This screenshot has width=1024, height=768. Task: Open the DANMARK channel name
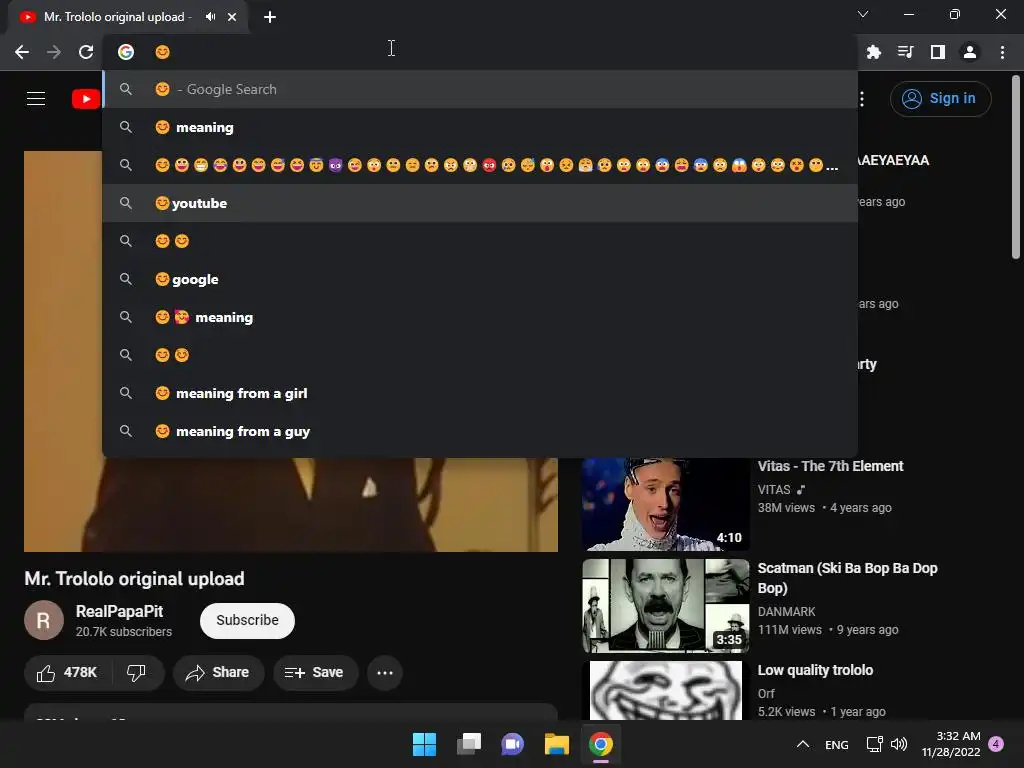(786, 611)
